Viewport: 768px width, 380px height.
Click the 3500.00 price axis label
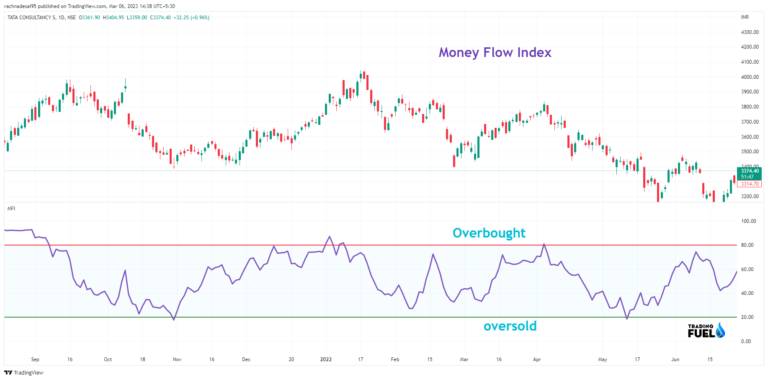point(750,152)
